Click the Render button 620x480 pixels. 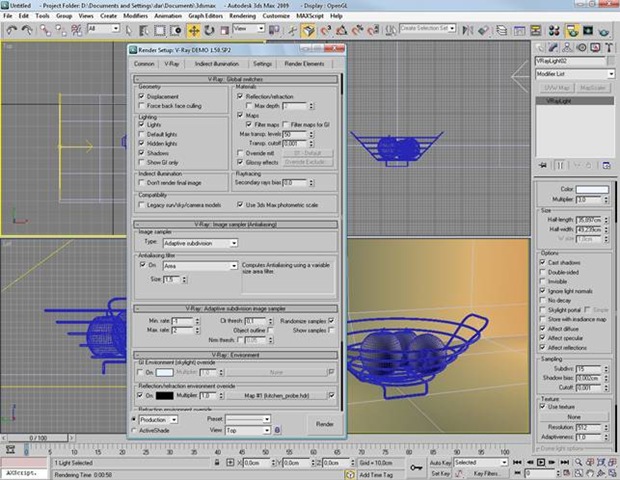click(x=325, y=424)
